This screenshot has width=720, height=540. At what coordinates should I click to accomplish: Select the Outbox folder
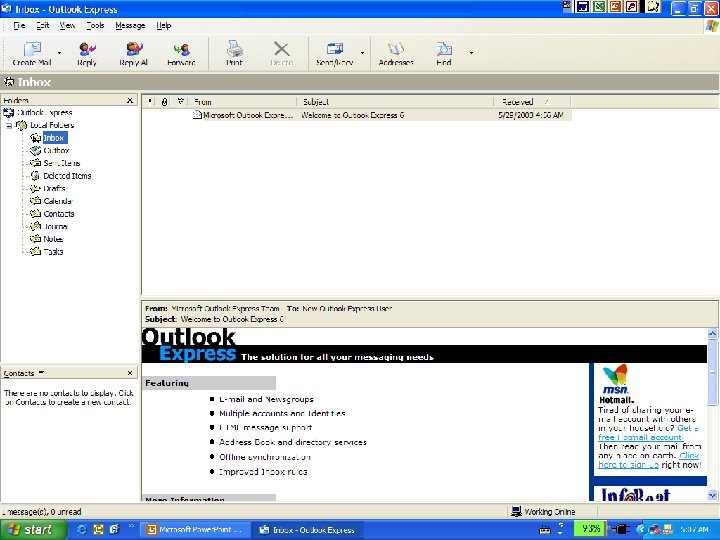coord(56,151)
